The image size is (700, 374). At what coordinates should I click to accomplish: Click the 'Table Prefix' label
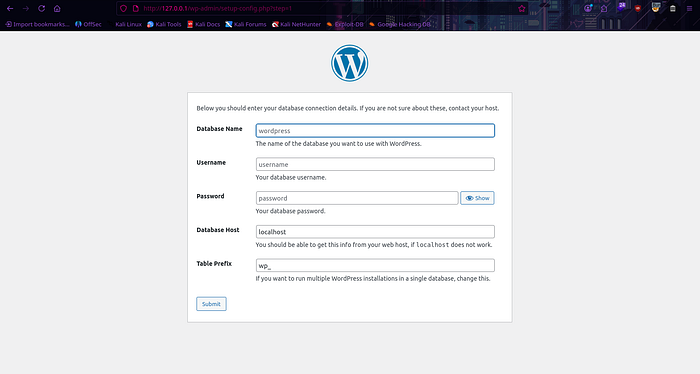(214, 263)
